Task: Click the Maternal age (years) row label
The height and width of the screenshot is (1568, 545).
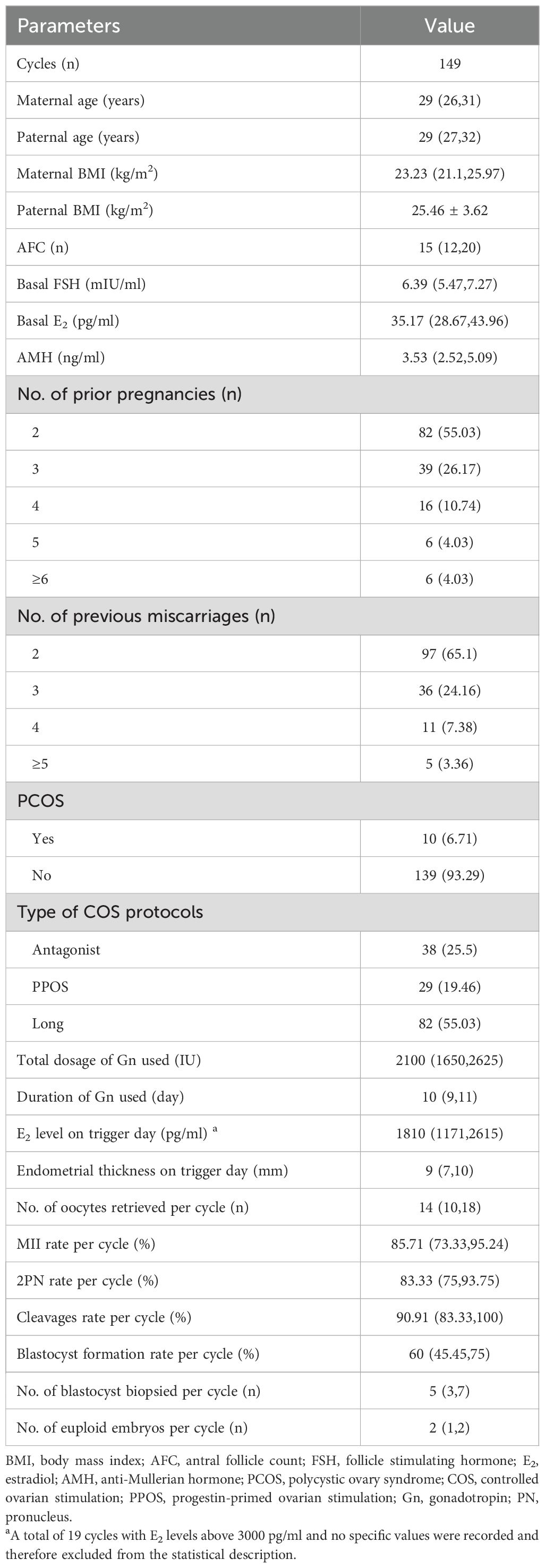Action: (x=80, y=100)
